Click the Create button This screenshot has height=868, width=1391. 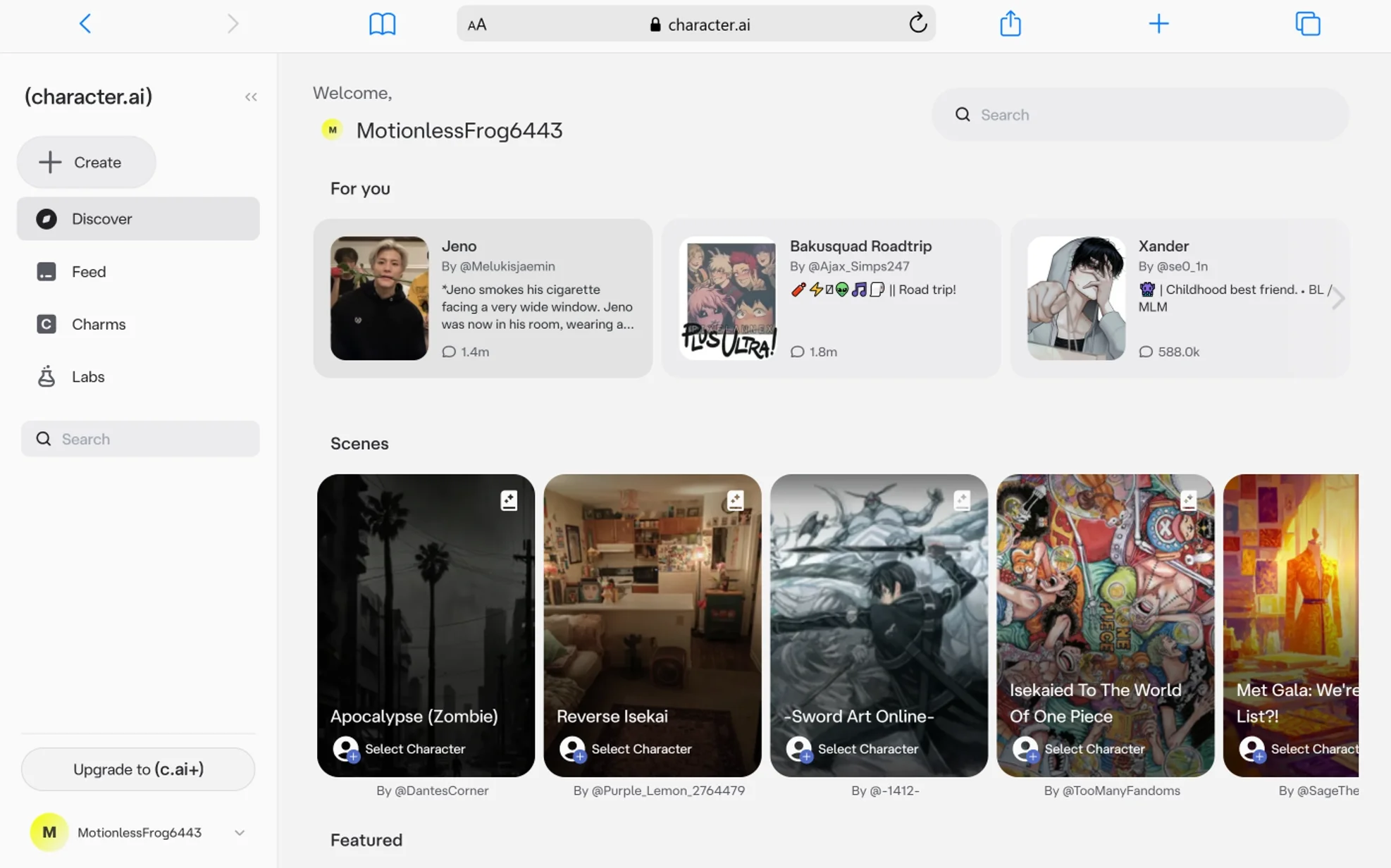87,162
